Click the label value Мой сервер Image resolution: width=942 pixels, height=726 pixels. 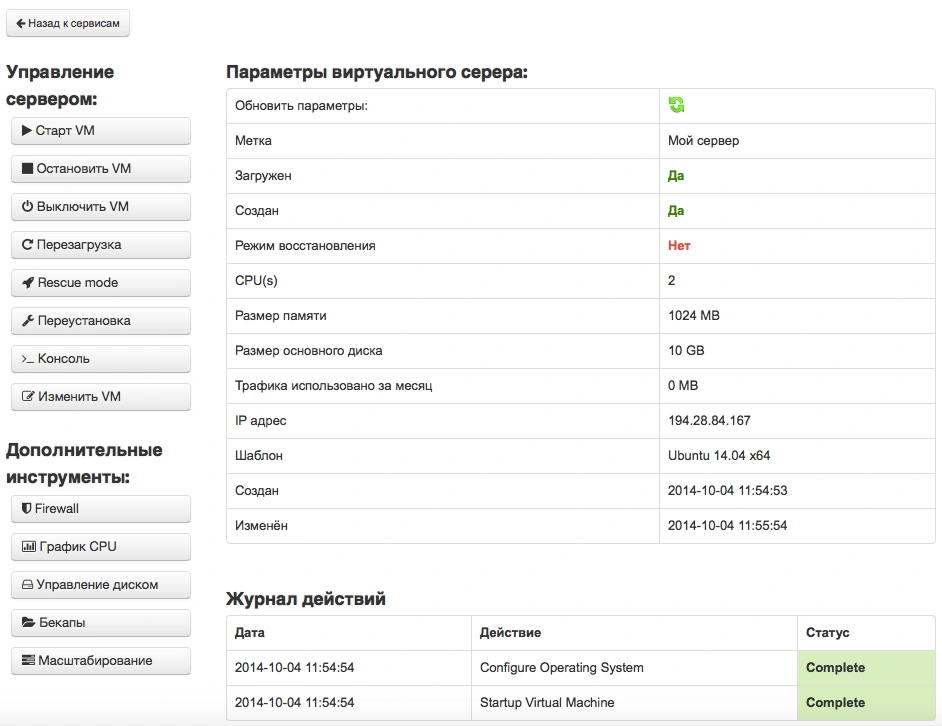pos(703,141)
